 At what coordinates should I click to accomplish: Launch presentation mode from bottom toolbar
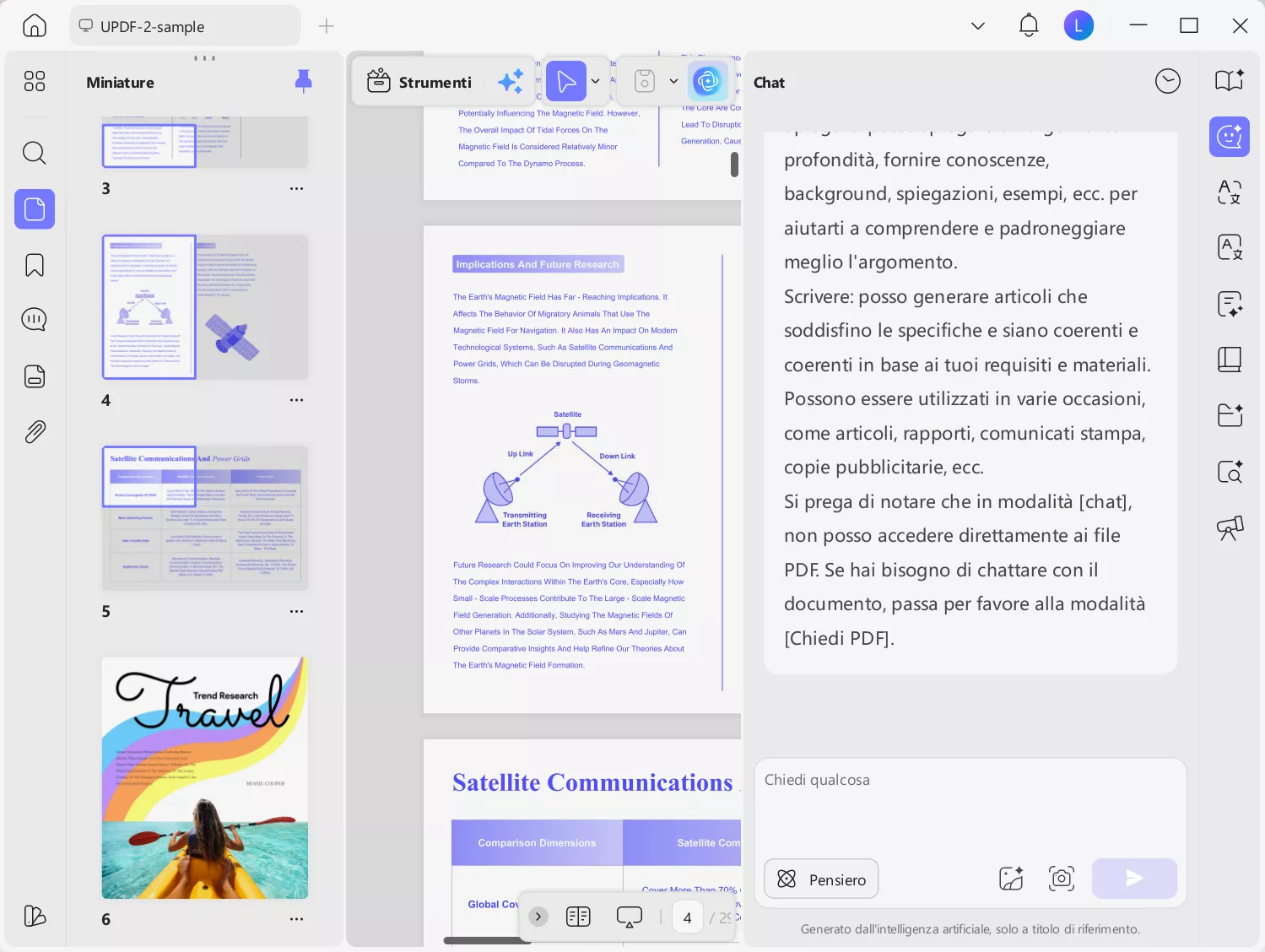[629, 917]
